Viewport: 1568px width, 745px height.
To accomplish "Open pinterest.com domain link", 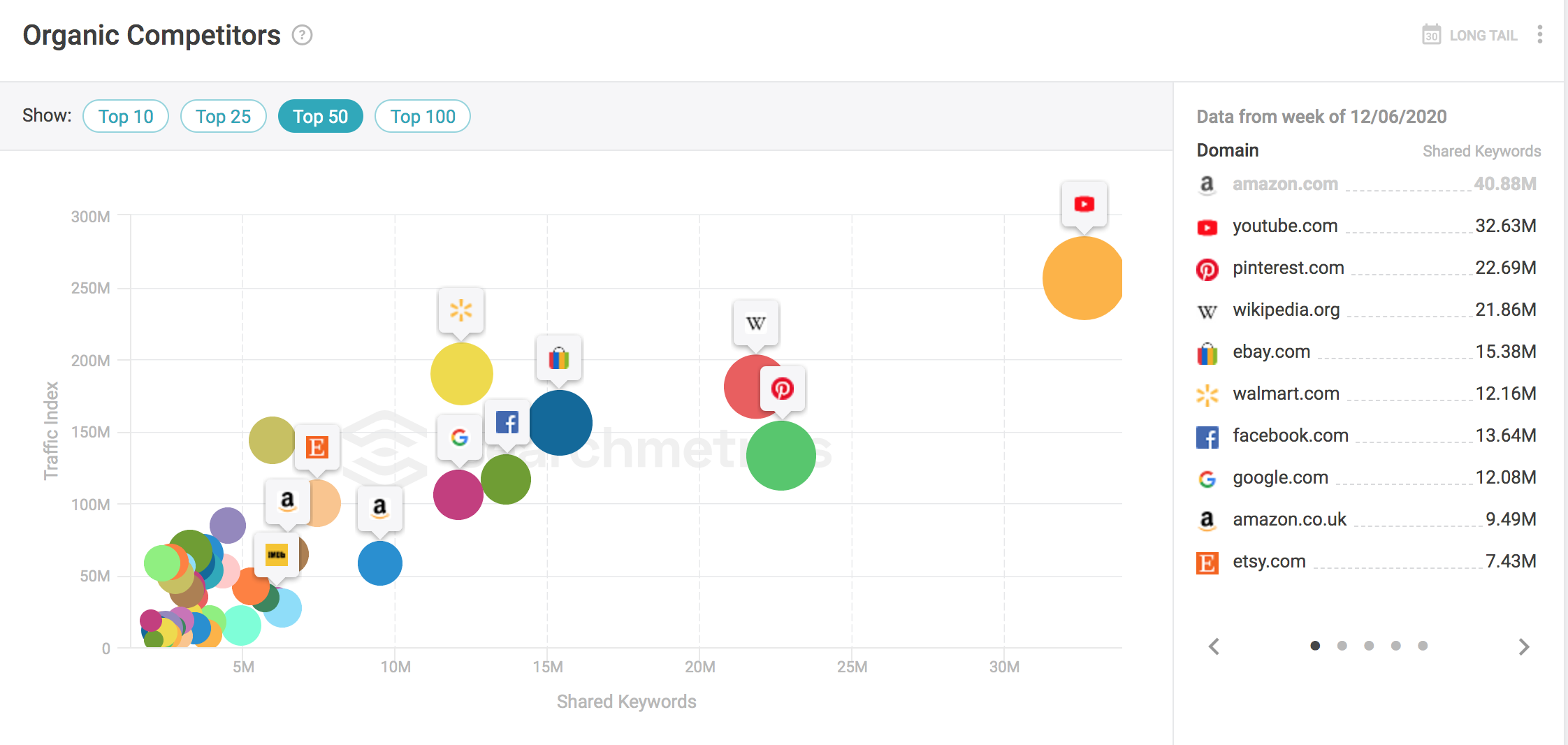I will point(1288,268).
